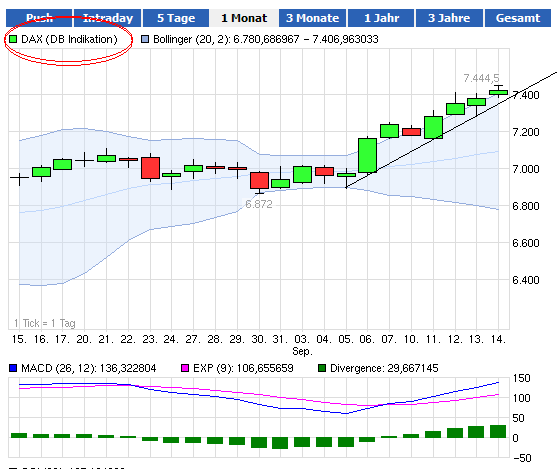Screen dimensions: 557x469
Task: Select the 5 Tage timeframe tab
Action: point(176,18)
